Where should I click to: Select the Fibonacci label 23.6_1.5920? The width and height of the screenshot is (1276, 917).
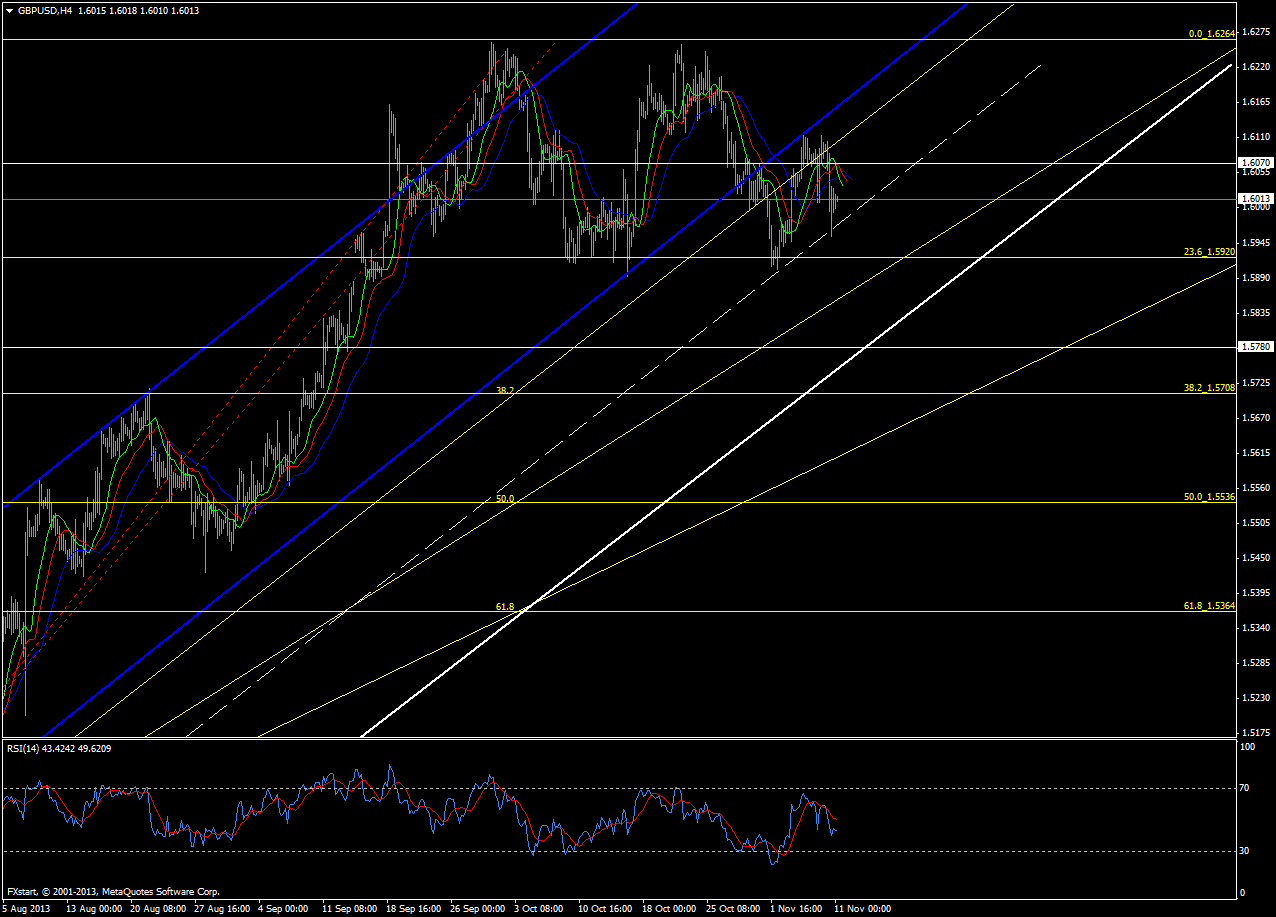[1209, 252]
